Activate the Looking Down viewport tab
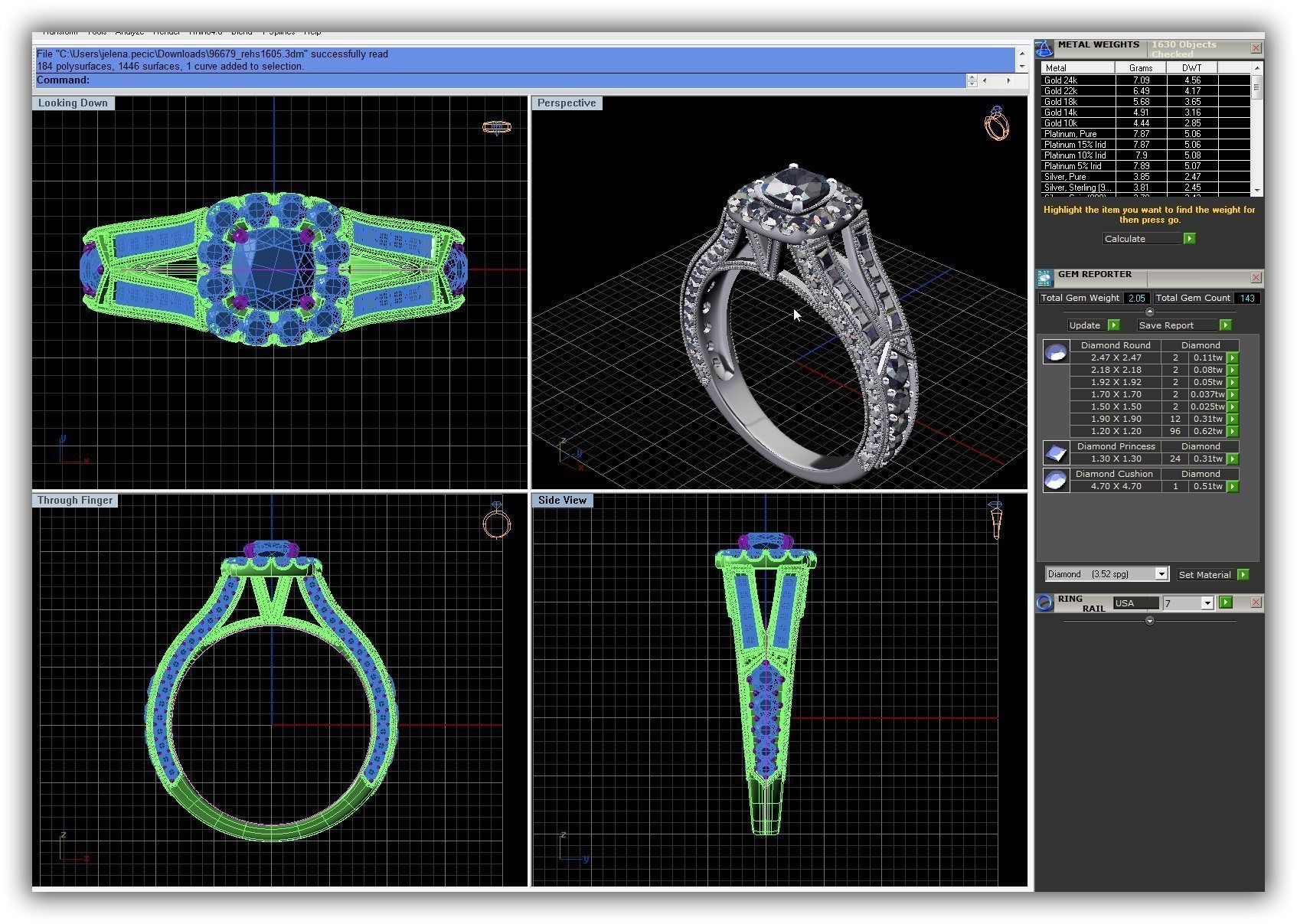This screenshot has height=924, width=1297. tap(74, 103)
